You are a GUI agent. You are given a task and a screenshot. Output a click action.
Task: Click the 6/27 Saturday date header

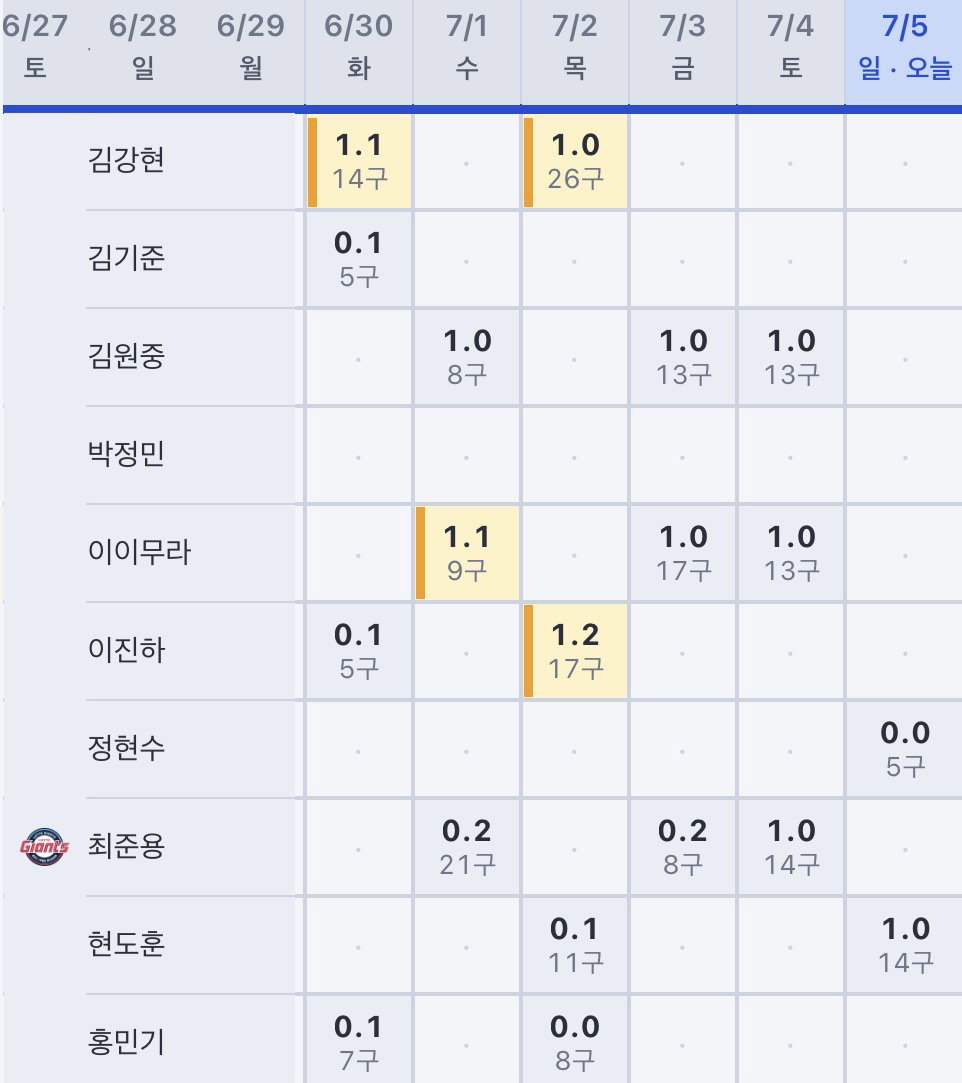coord(35,48)
